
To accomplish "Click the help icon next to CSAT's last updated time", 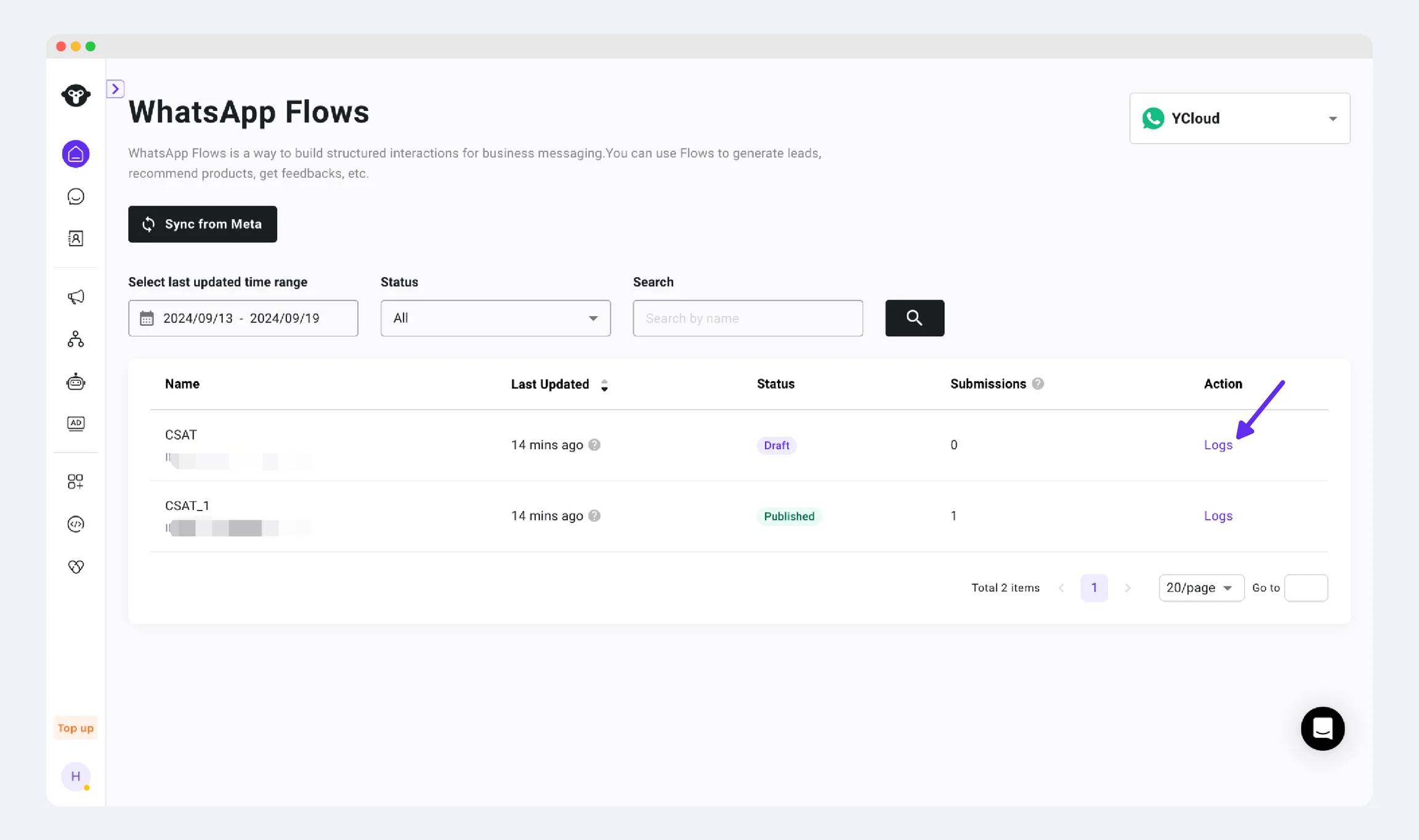I will point(594,445).
